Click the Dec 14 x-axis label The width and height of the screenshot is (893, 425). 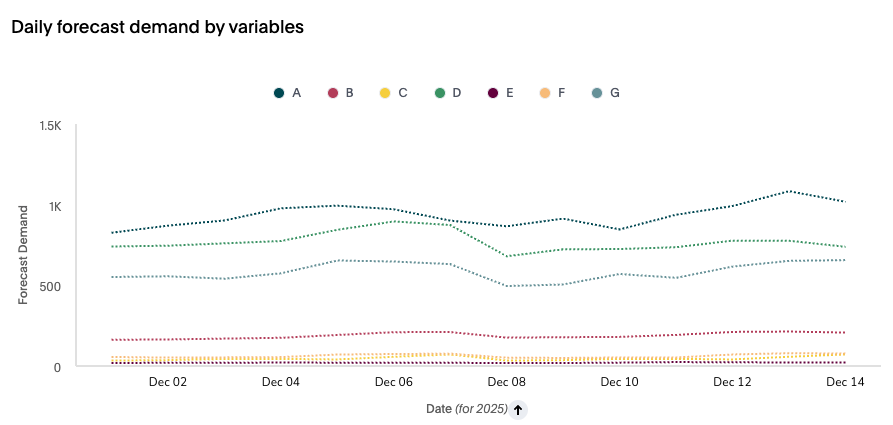(844, 382)
